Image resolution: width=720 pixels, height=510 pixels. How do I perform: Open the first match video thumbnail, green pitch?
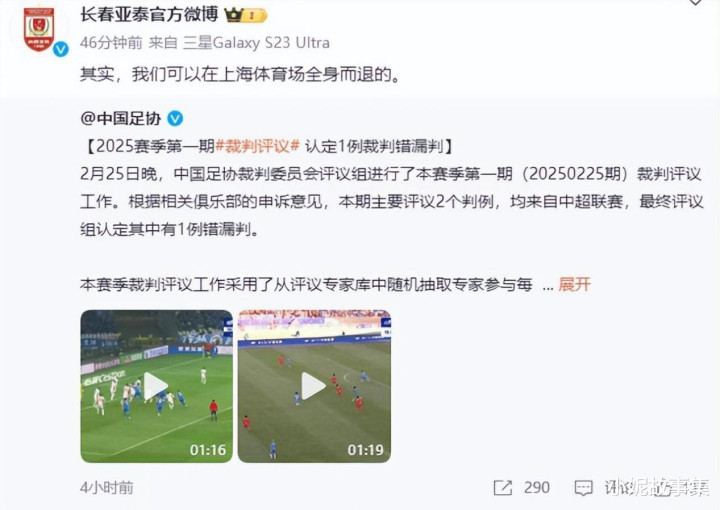tap(157, 386)
